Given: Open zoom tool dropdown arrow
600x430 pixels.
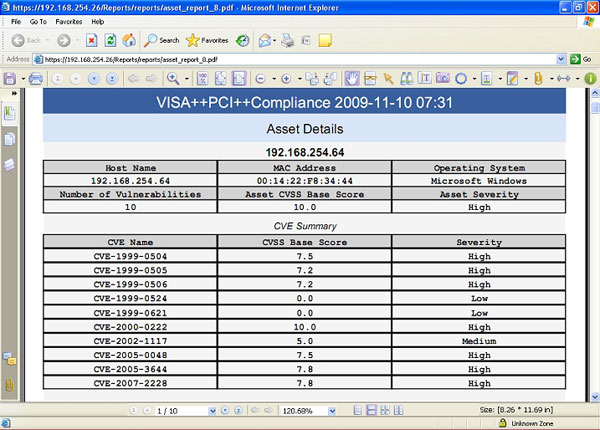Looking at the screenshot, I should tap(187, 79).
